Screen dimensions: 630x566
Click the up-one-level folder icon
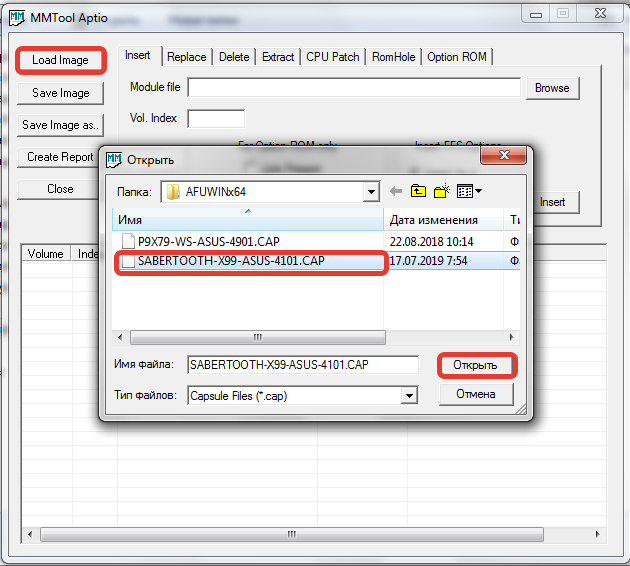tap(418, 191)
